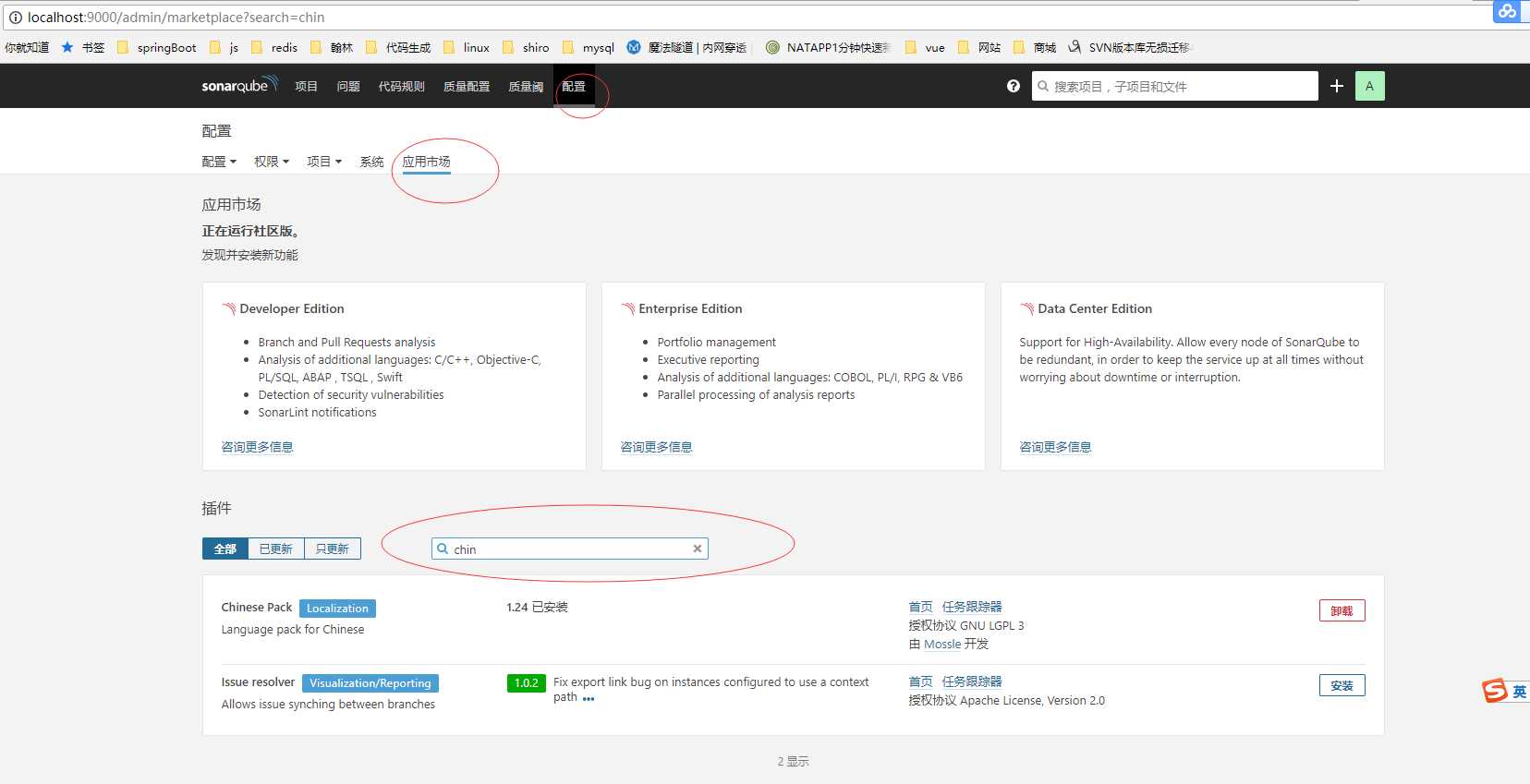
Task: Open the SVN版本库 bookmark
Action: 1129,47
